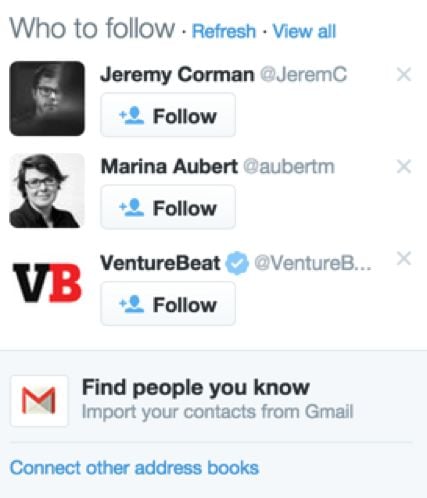Dismiss the VentureBeat suggestion
The height and width of the screenshot is (498, 427).
click(404, 258)
